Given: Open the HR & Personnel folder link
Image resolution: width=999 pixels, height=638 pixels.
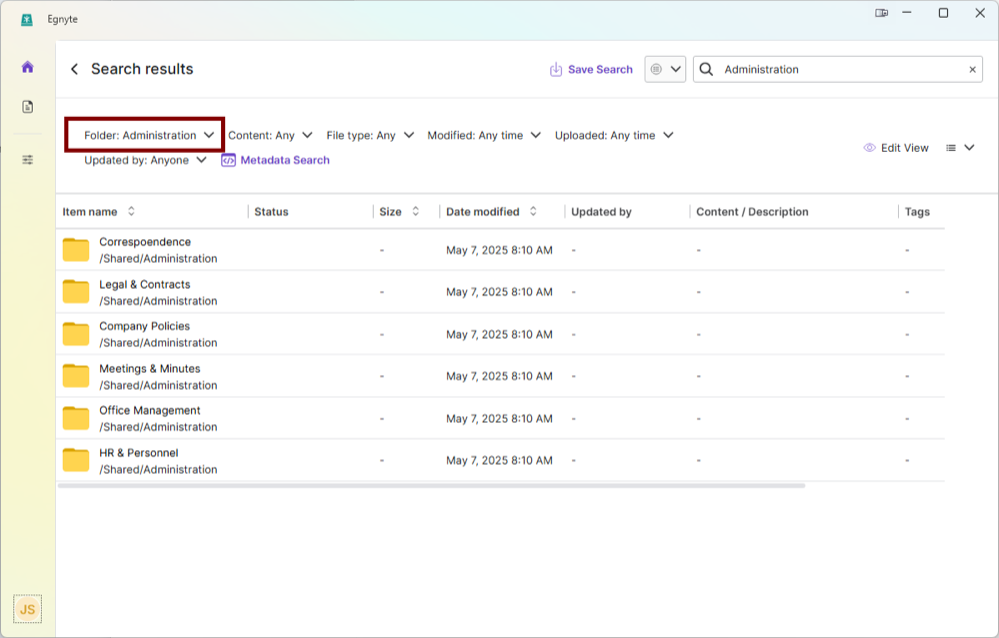Looking at the screenshot, I should 138,451.
